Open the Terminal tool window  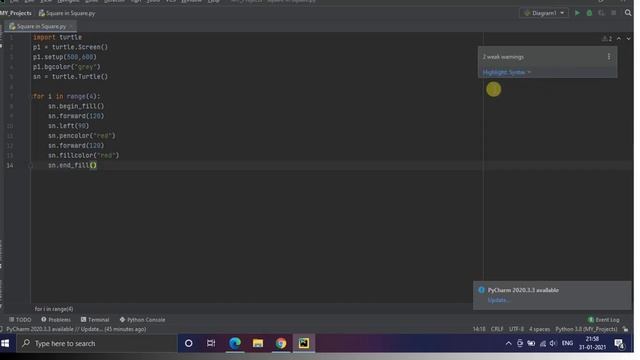point(95,320)
